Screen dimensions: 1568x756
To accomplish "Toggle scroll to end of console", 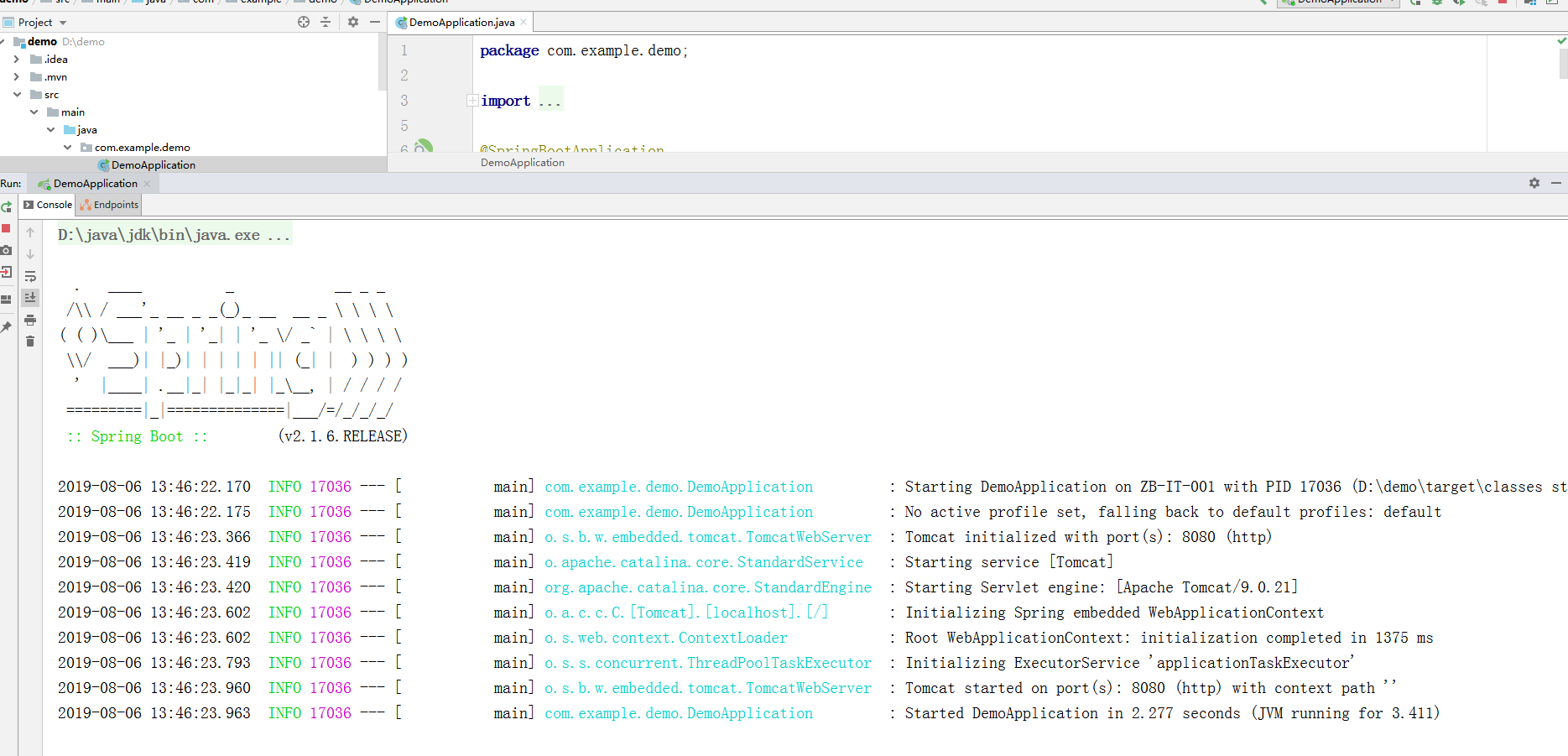I will click(x=30, y=297).
